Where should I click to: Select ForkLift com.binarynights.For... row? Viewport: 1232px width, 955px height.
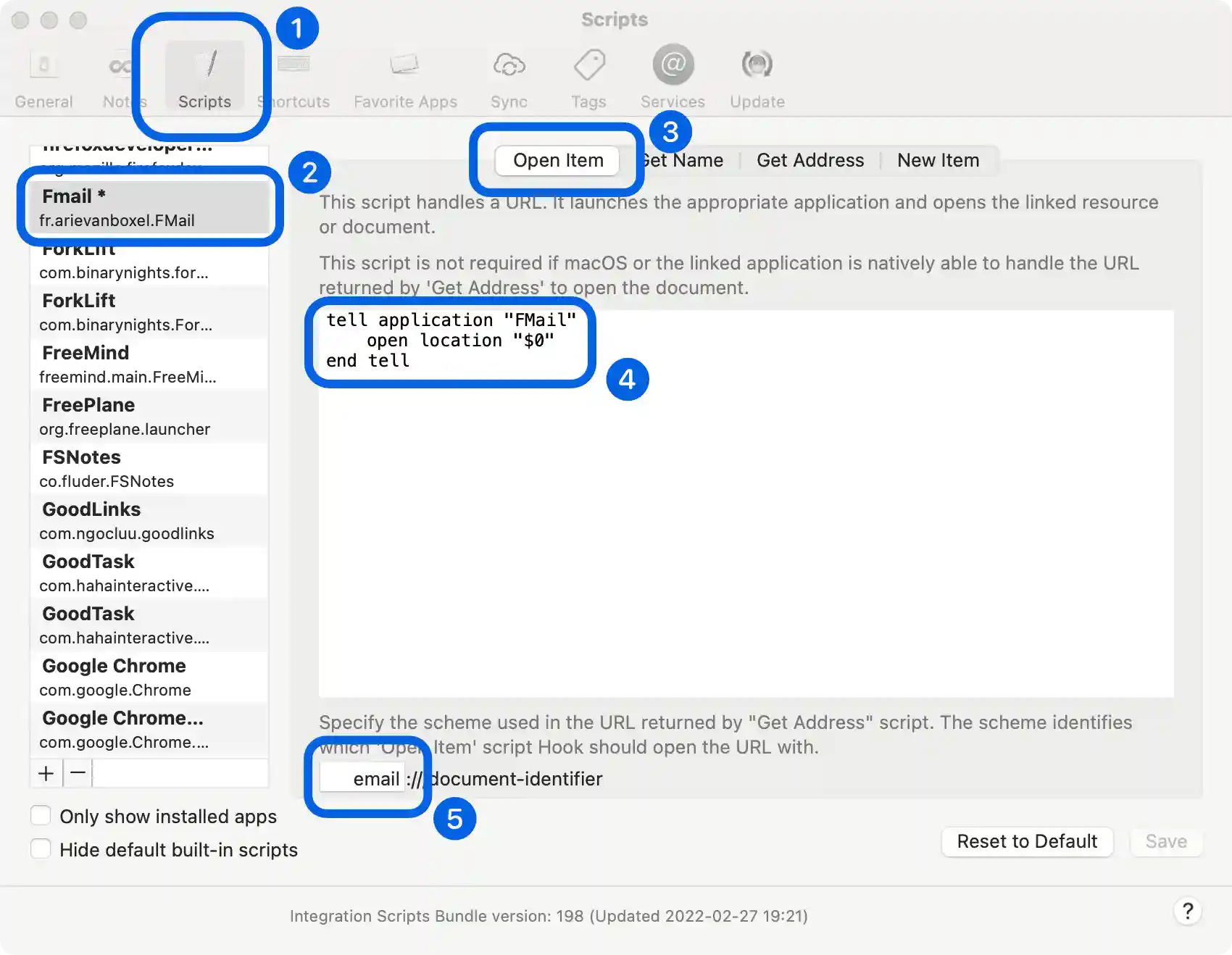point(149,312)
